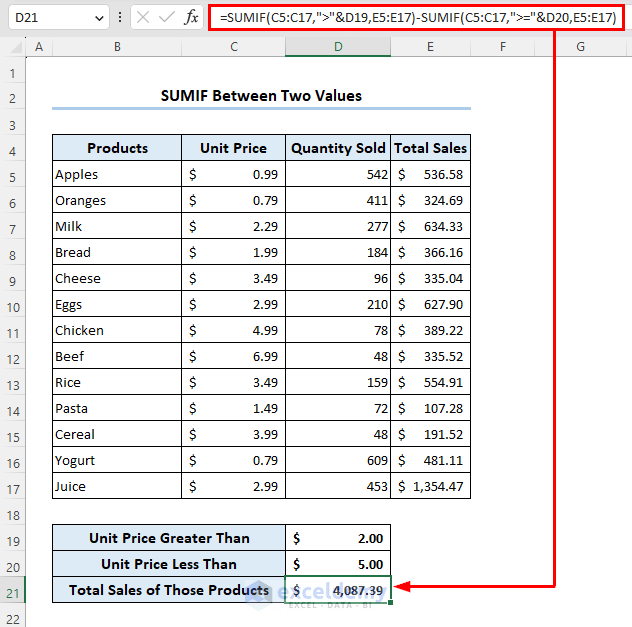Click the 'Total Sales' header cell
Viewport: 632px width, 627px height.
430,148
